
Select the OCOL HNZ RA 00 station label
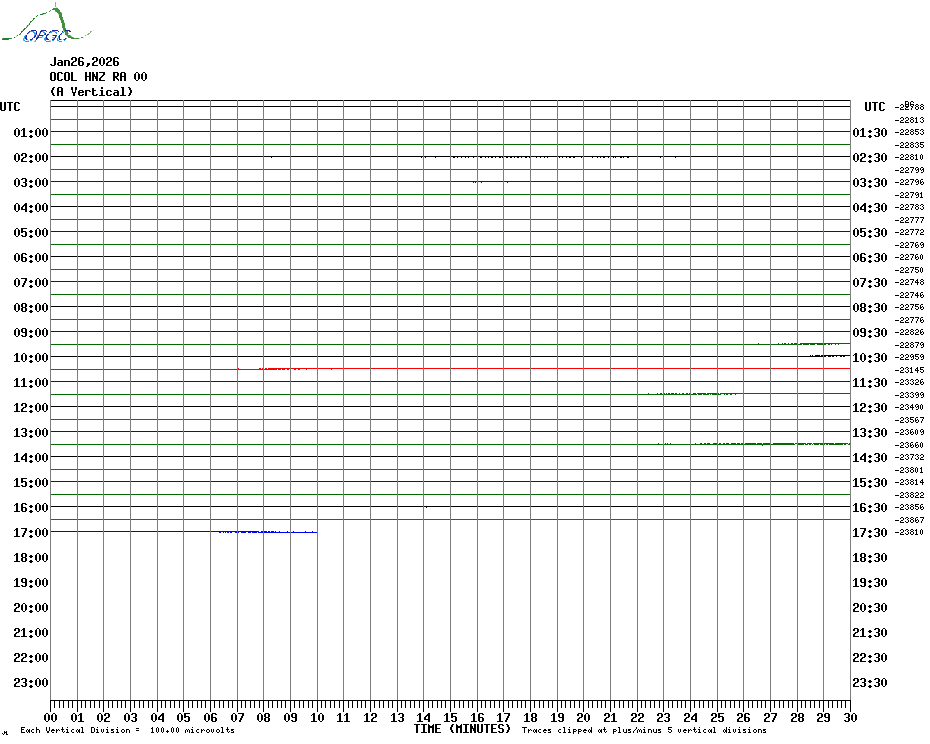[98, 77]
